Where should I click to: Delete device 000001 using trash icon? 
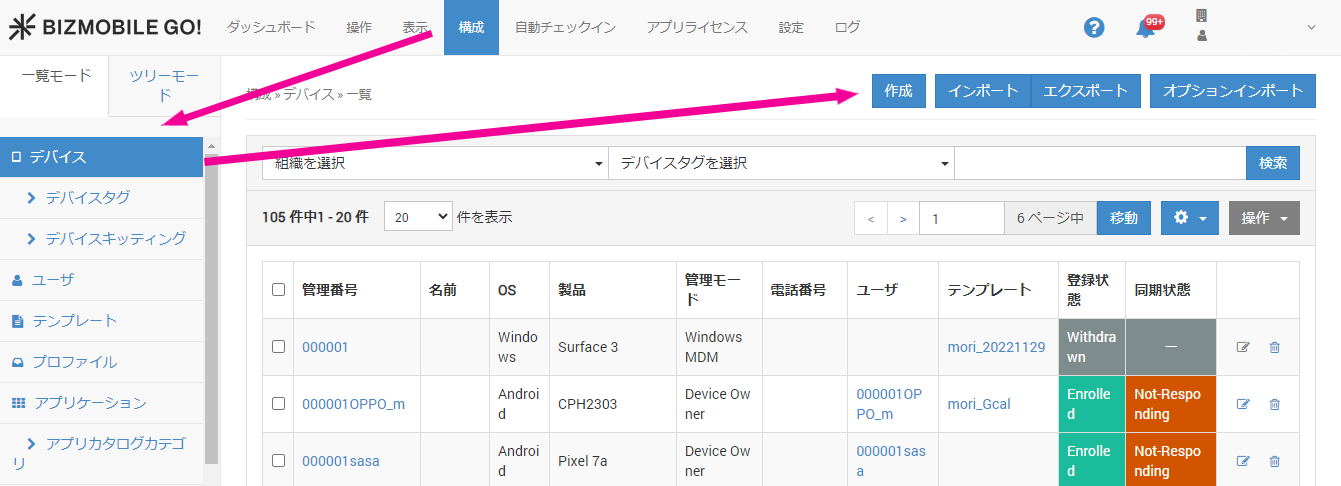1274,347
